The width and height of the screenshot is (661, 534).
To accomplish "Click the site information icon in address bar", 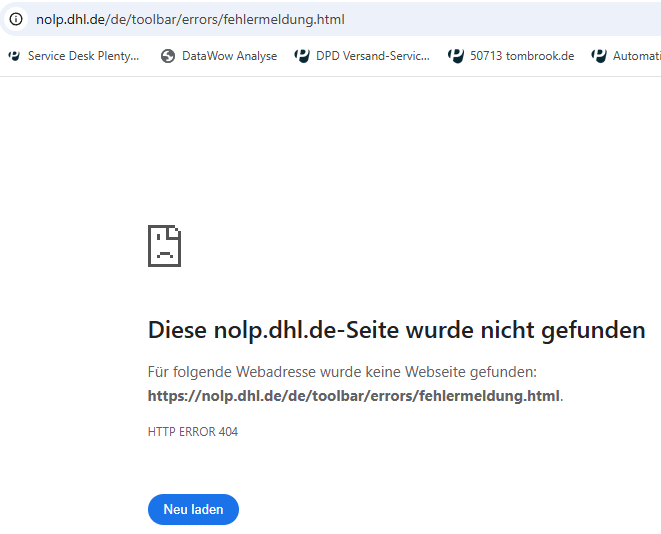I will pos(15,19).
